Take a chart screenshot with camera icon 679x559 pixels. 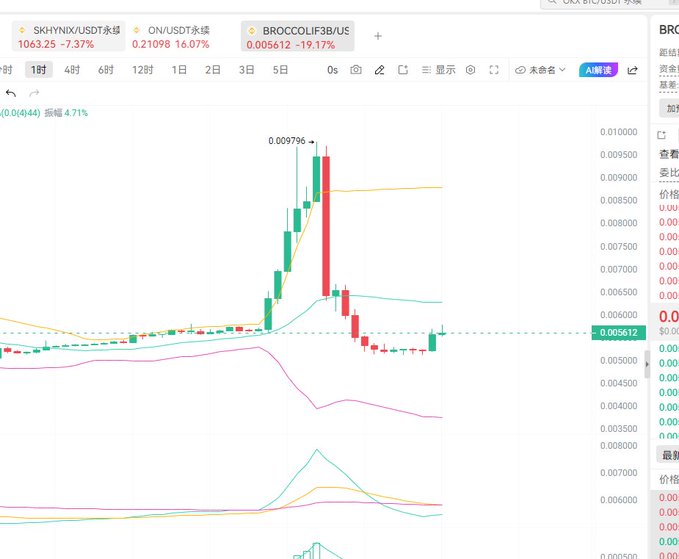click(x=356, y=70)
